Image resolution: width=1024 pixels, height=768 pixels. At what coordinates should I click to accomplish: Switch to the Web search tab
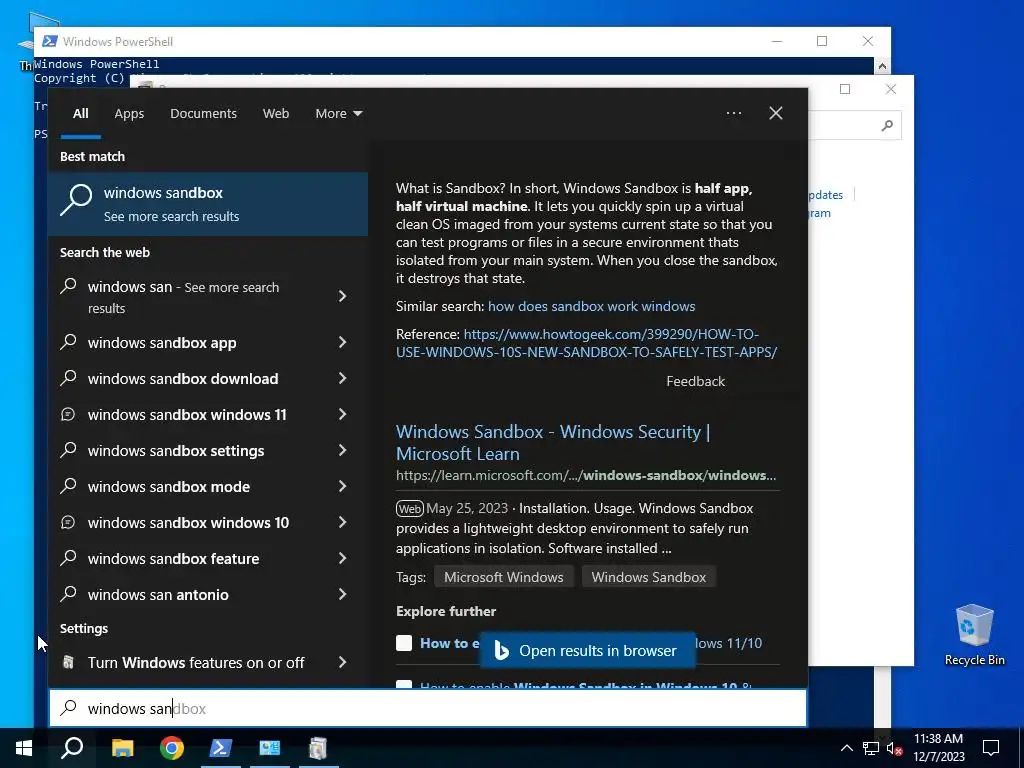point(276,114)
